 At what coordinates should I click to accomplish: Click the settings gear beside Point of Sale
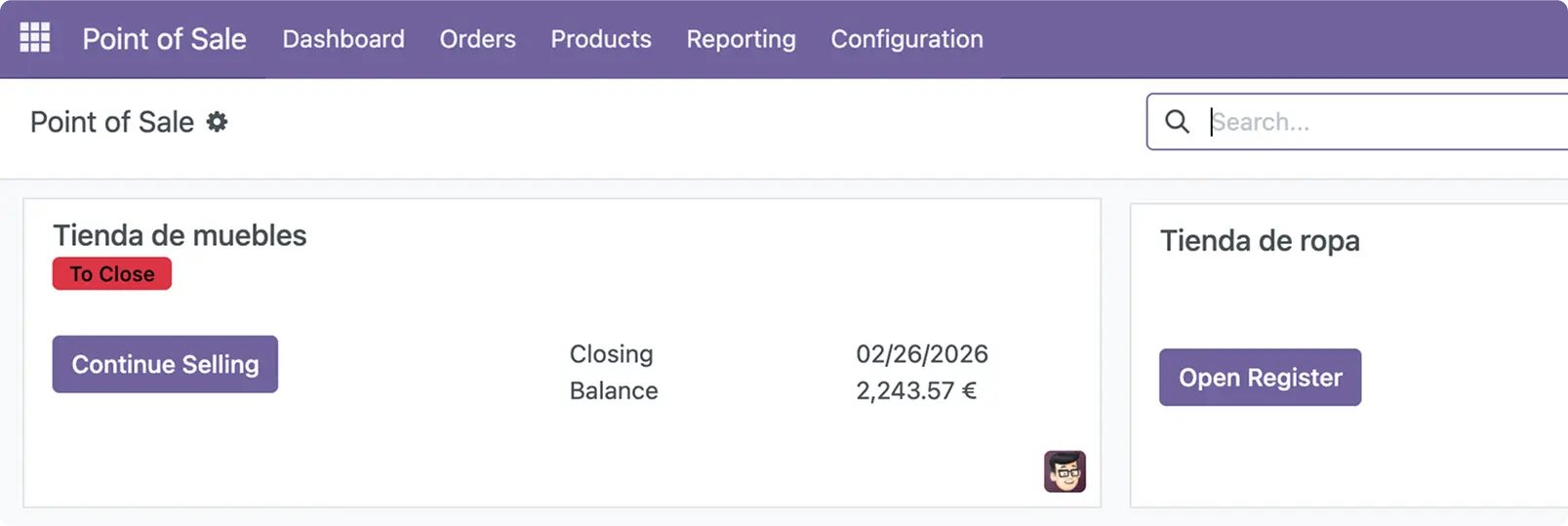coord(217,122)
